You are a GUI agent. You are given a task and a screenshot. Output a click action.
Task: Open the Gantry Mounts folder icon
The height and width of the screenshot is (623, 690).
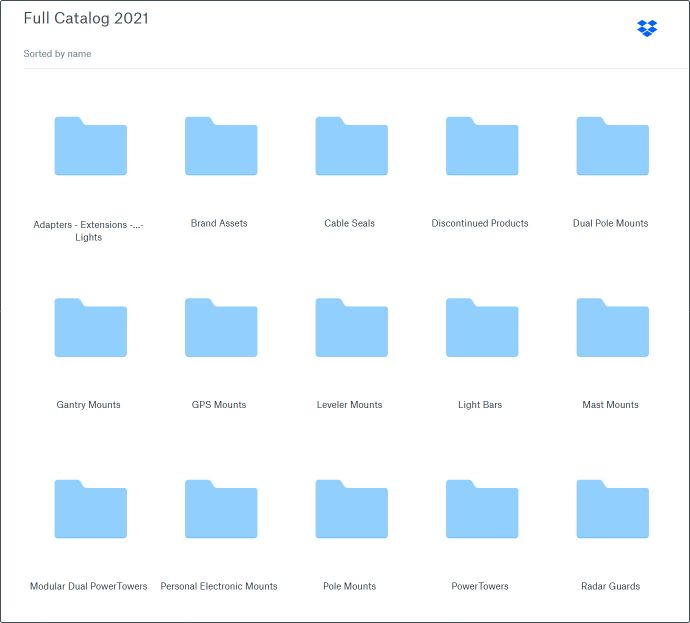(x=90, y=328)
